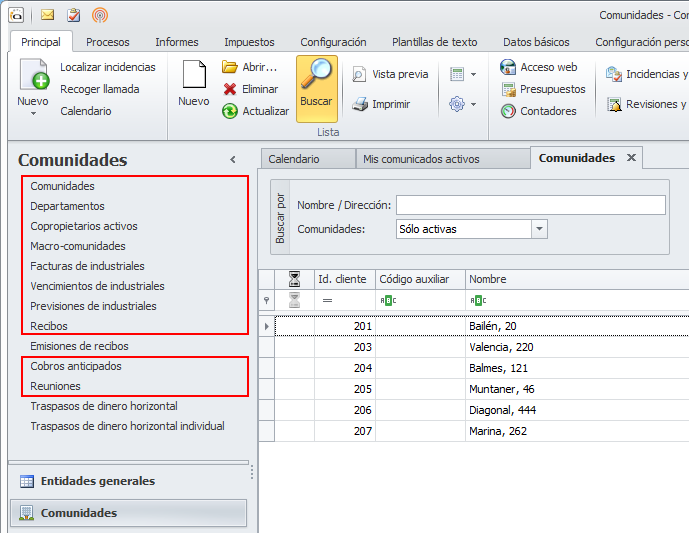Image resolution: width=689 pixels, height=533 pixels.
Task: Click the navigation pane splitter dots
Action: click(x=252, y=473)
